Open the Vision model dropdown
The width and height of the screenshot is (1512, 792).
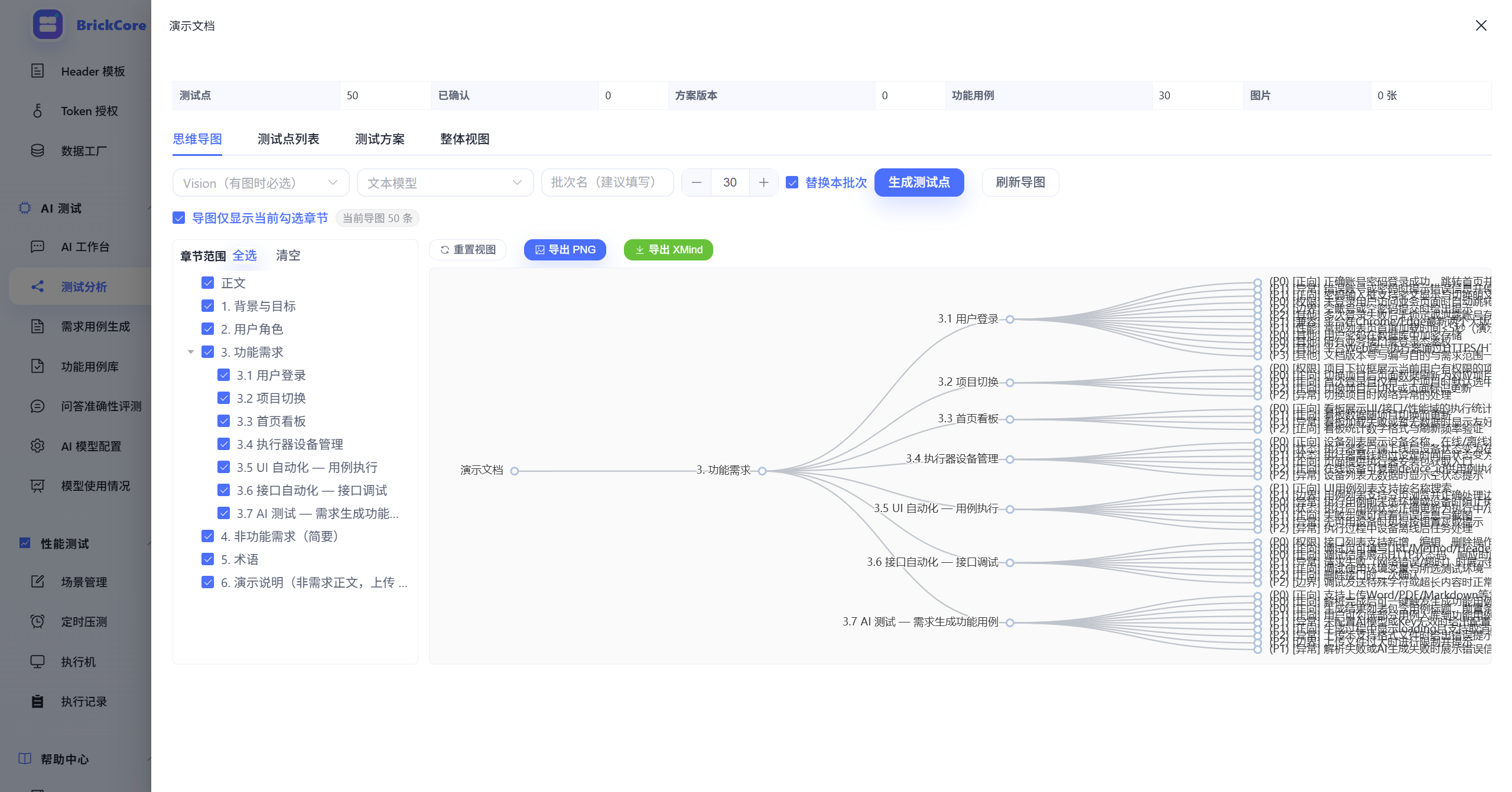point(261,182)
